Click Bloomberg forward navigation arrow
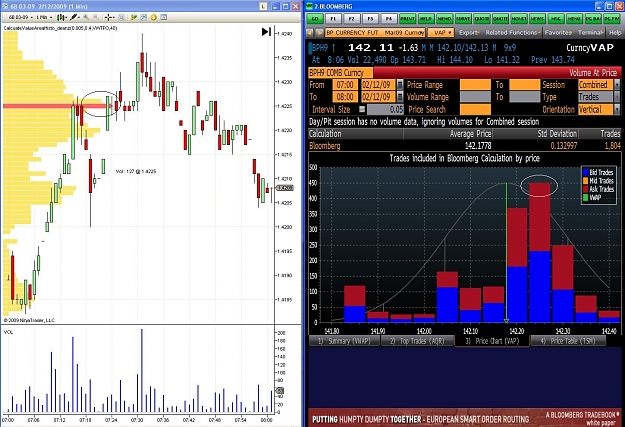 point(319,33)
